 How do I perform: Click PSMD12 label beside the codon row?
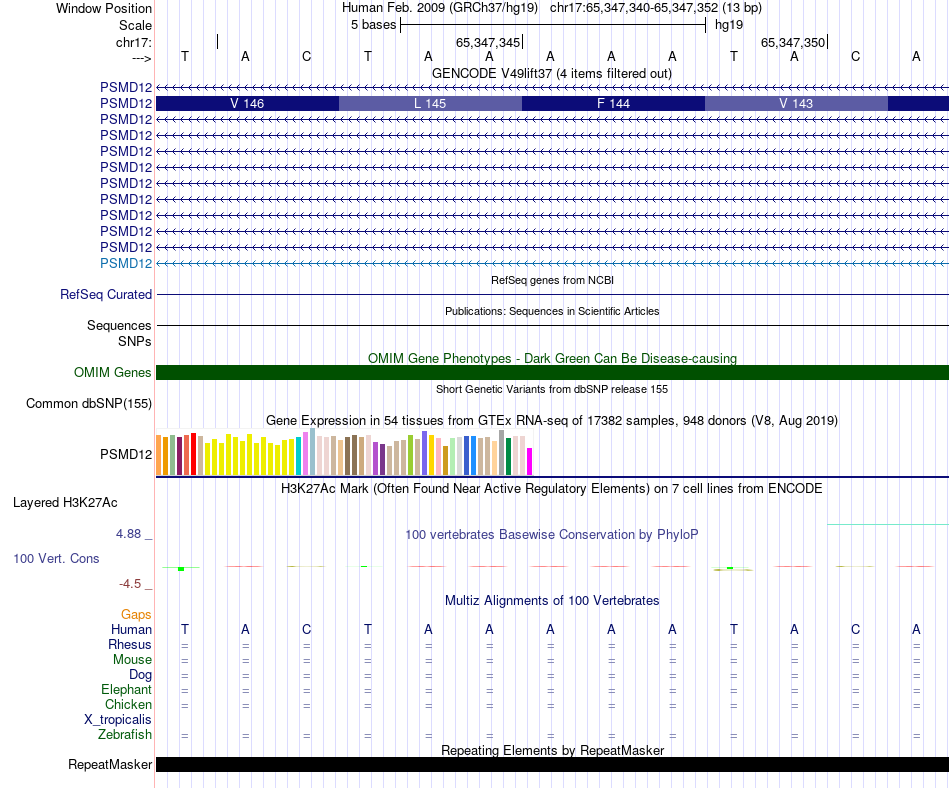(126, 104)
